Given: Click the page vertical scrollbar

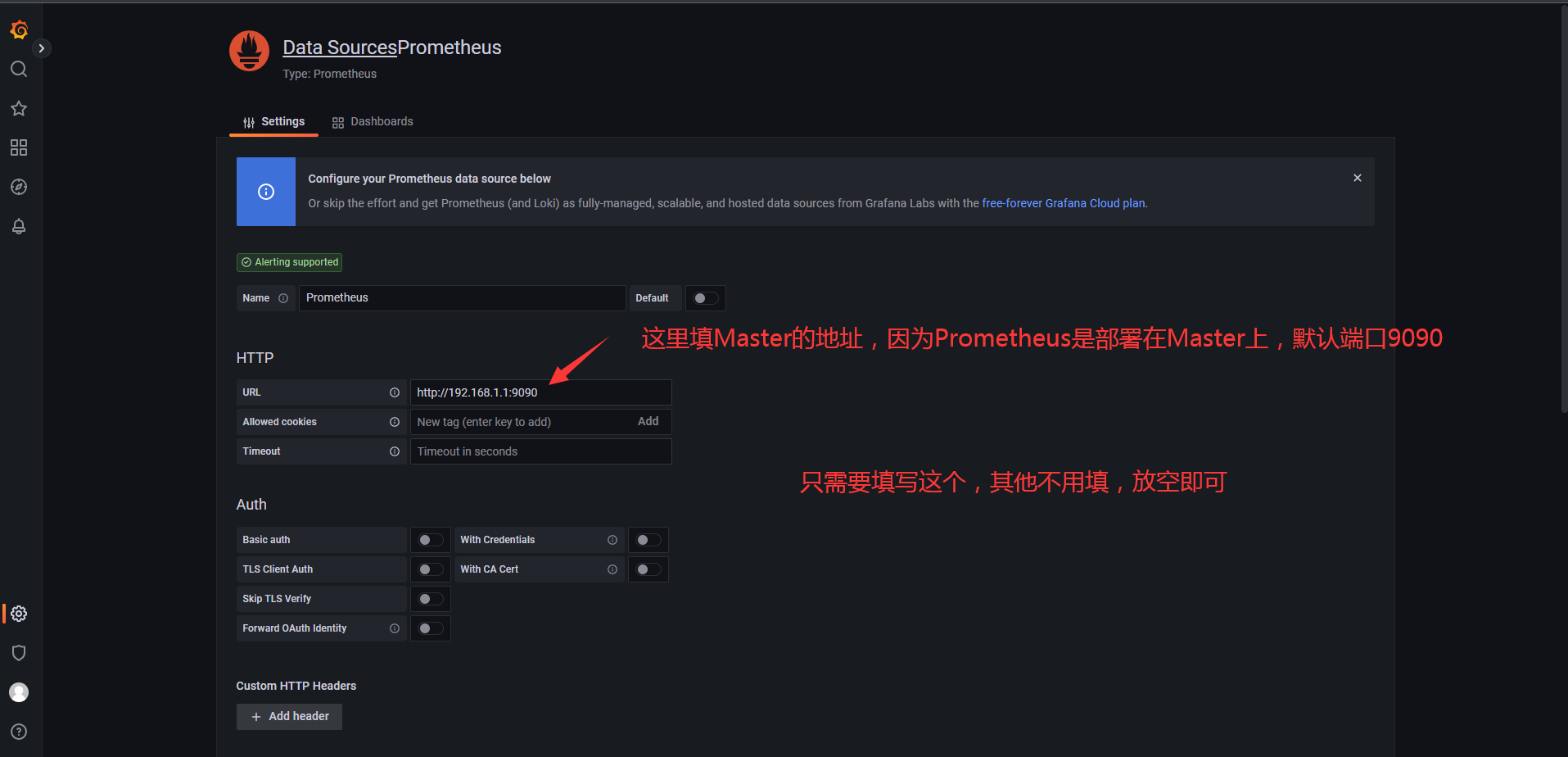Looking at the screenshot, I should tap(1564, 209).
